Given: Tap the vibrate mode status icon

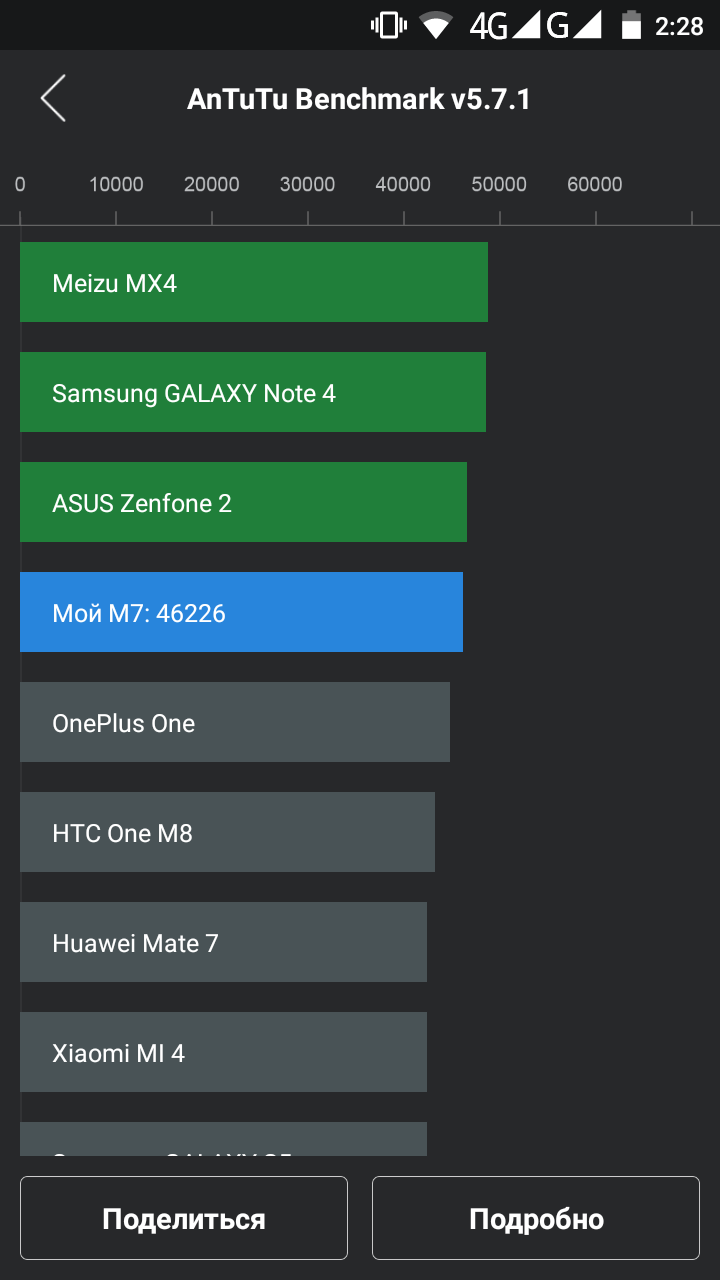Looking at the screenshot, I should [389, 25].
